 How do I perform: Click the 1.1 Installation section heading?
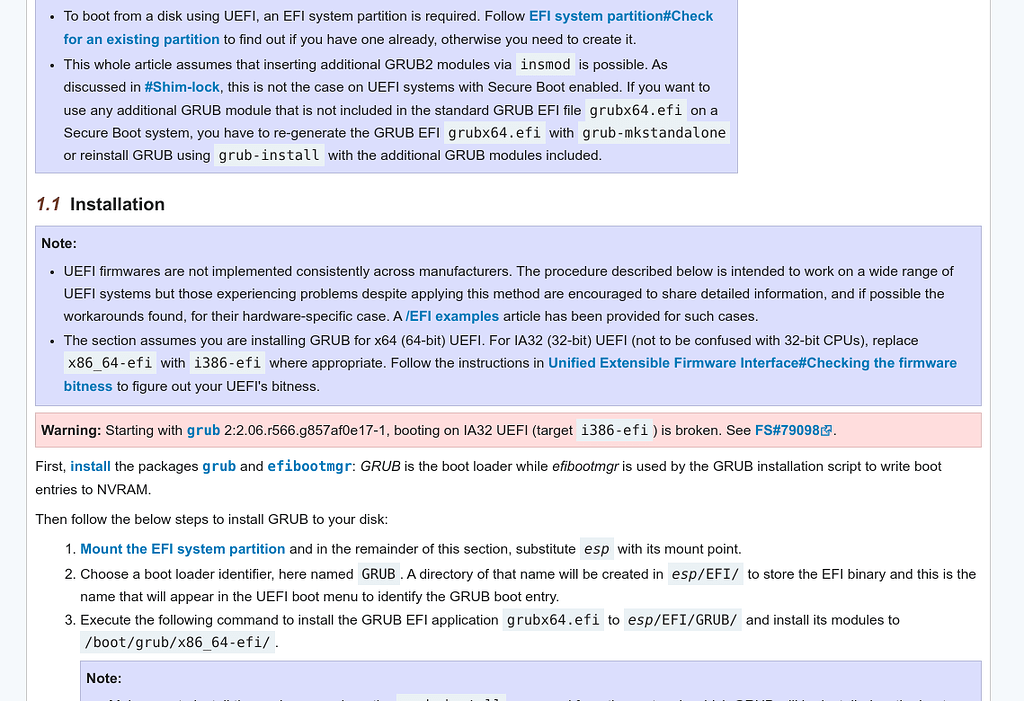(99, 204)
